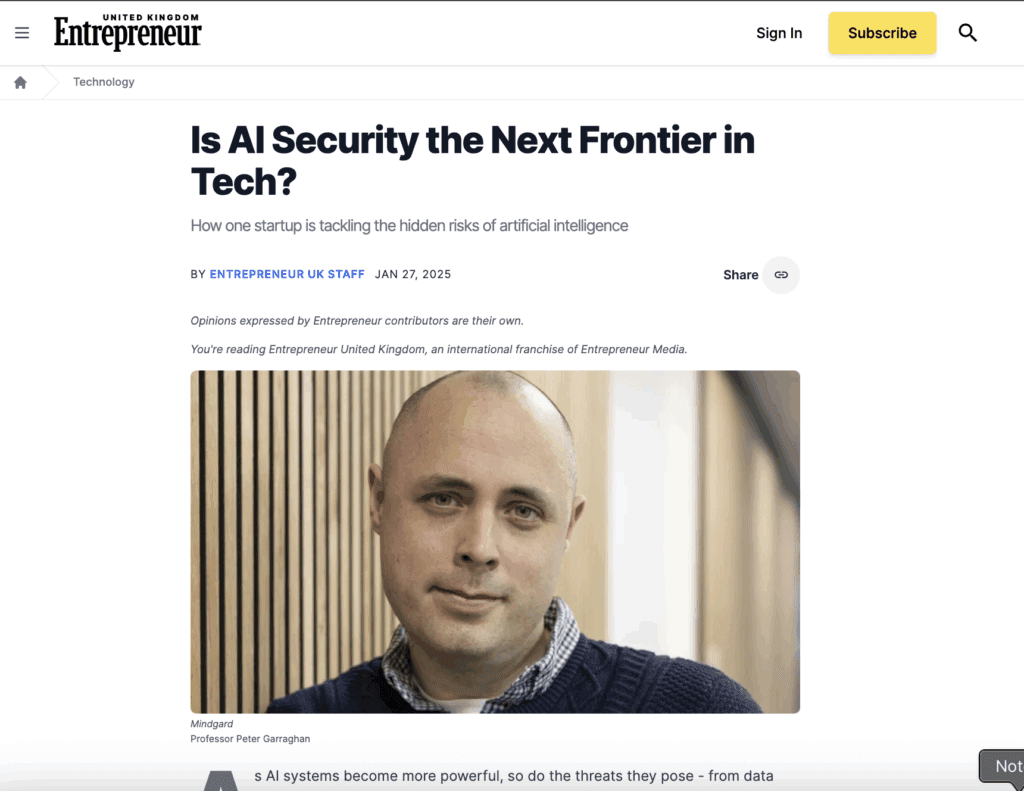Viewport: 1024px width, 791px height.
Task: Go to the home breadcrumb icon
Action: pos(20,82)
